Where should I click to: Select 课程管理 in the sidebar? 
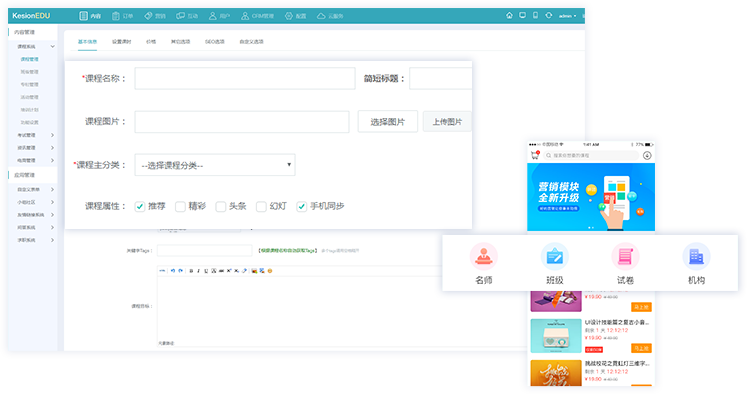pyautogui.click(x=30, y=59)
